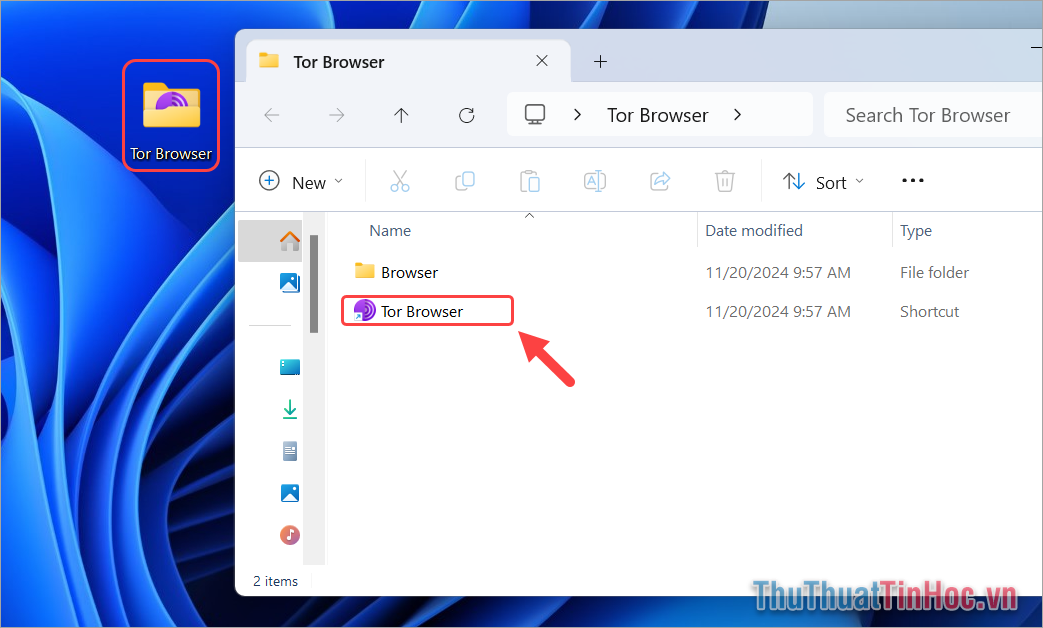
Task: Add a new File Explorer tab
Action: click(600, 62)
